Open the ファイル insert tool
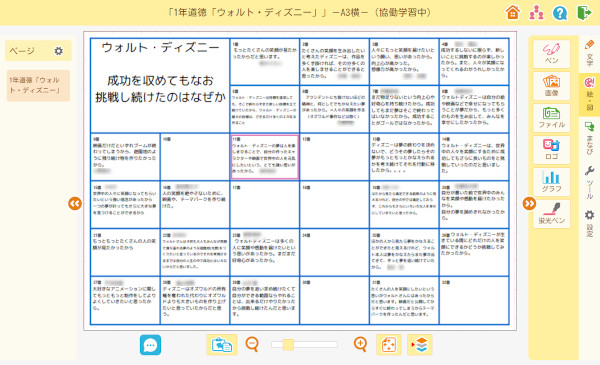 click(x=551, y=118)
